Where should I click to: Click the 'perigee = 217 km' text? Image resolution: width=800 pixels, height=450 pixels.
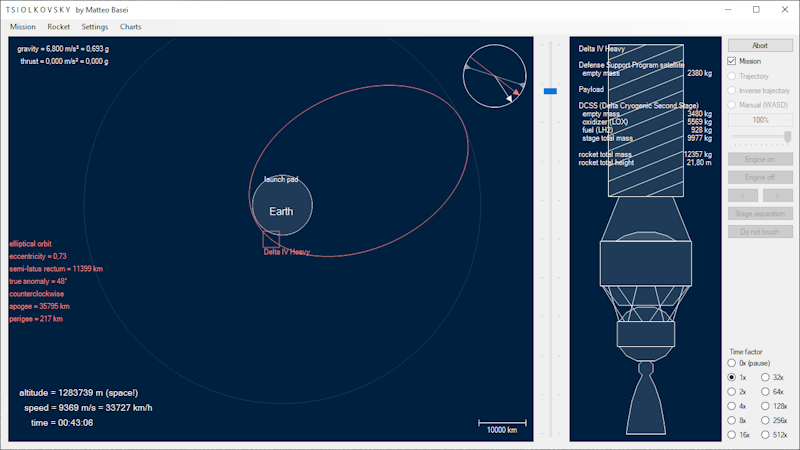click(x=36, y=319)
